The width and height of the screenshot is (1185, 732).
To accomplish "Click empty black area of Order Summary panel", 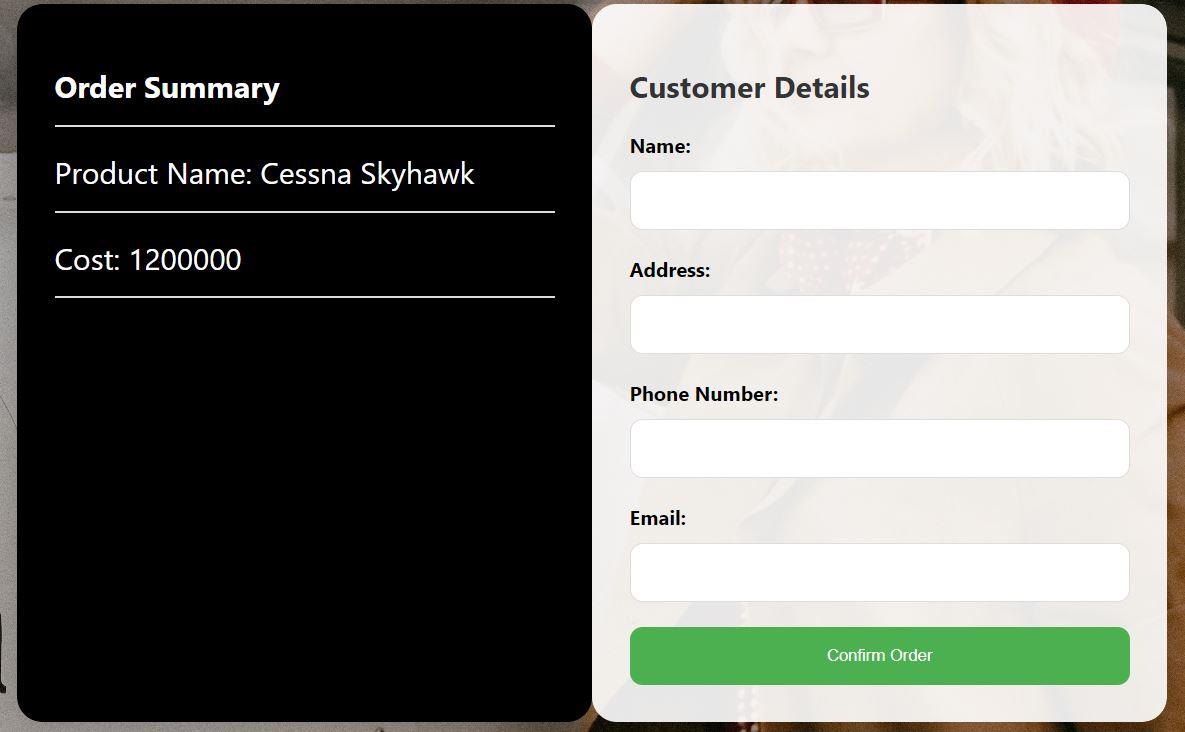I will (305, 506).
